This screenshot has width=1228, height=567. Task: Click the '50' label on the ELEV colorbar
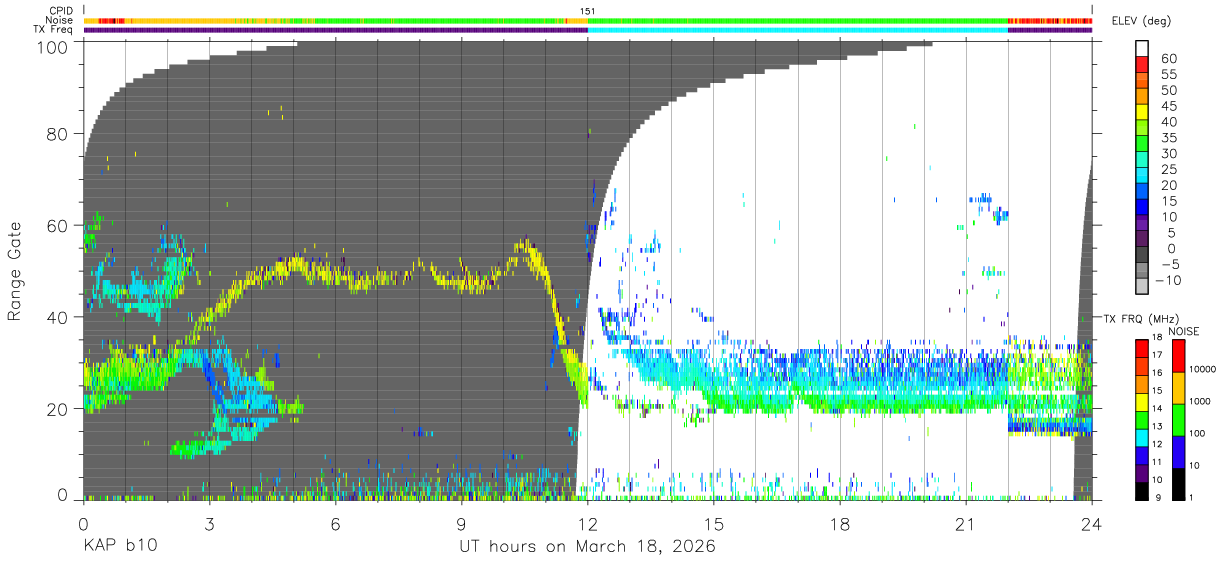[x=1169, y=90]
